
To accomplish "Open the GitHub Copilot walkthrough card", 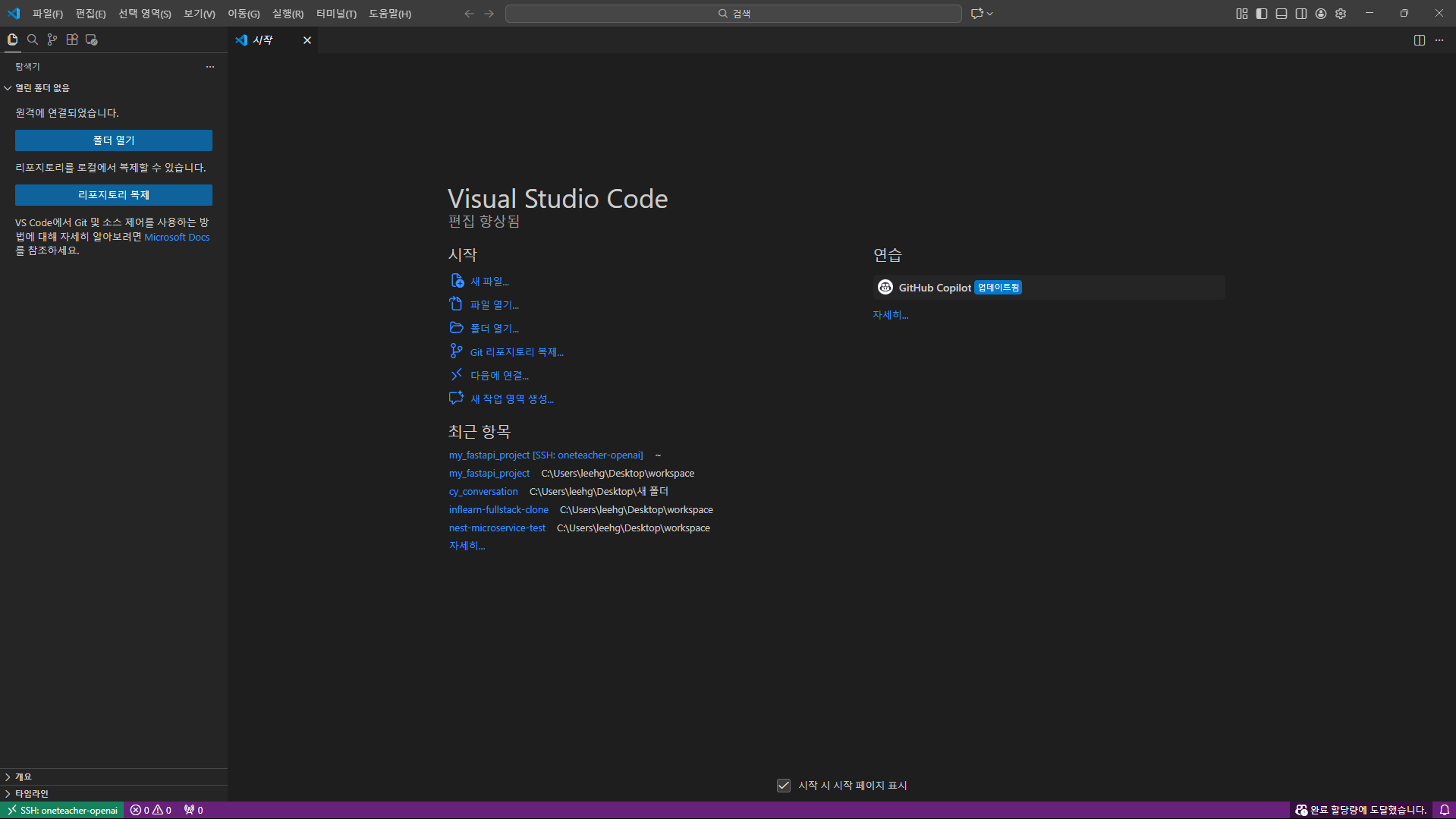I will coord(1049,287).
